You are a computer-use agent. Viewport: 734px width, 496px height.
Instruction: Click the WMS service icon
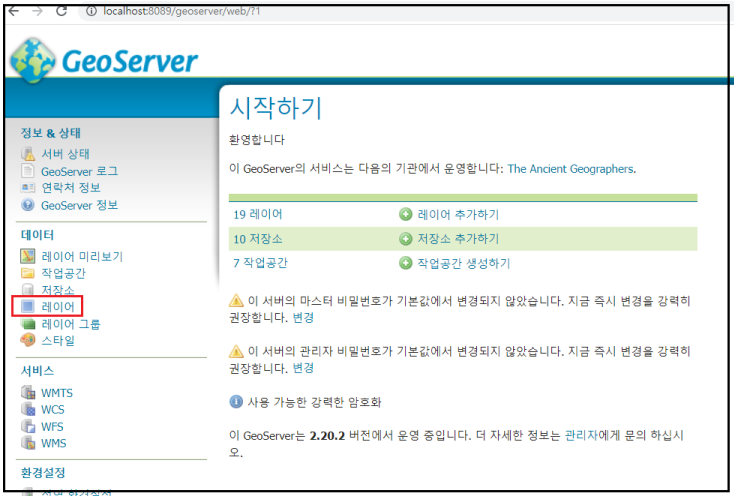(x=28, y=443)
